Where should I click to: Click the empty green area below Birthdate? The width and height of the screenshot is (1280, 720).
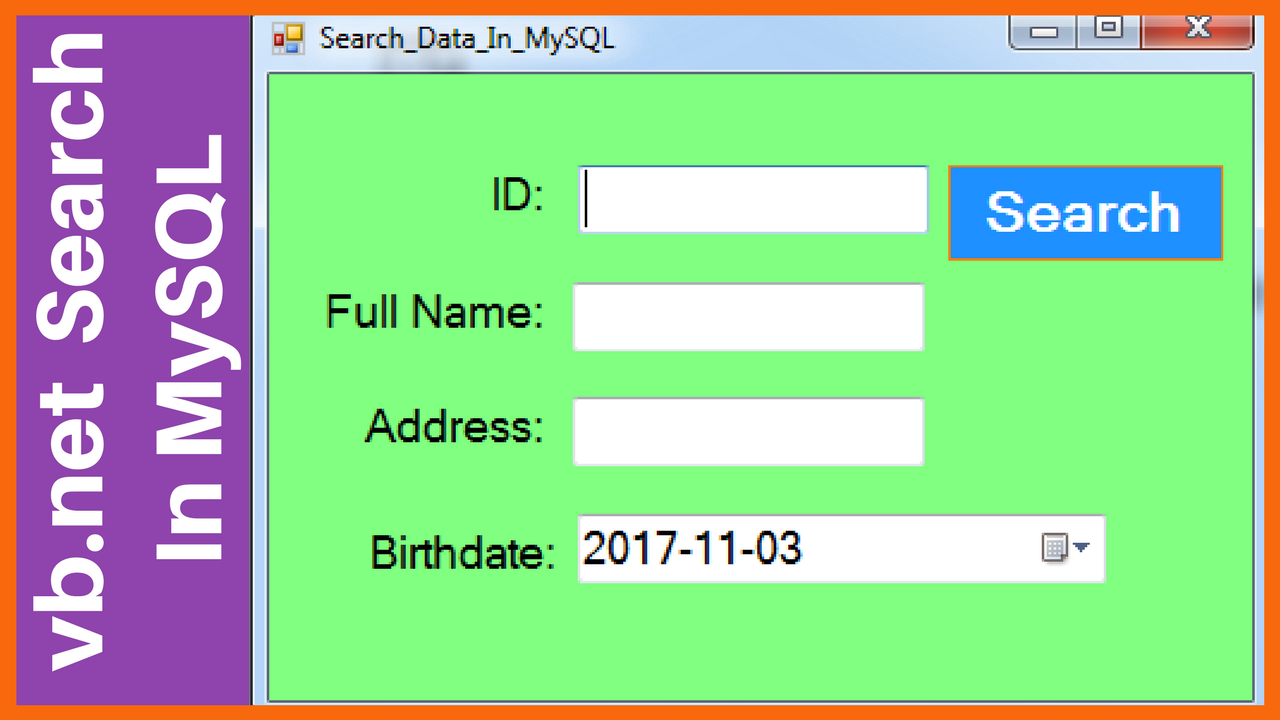pyautogui.click(x=760, y=640)
